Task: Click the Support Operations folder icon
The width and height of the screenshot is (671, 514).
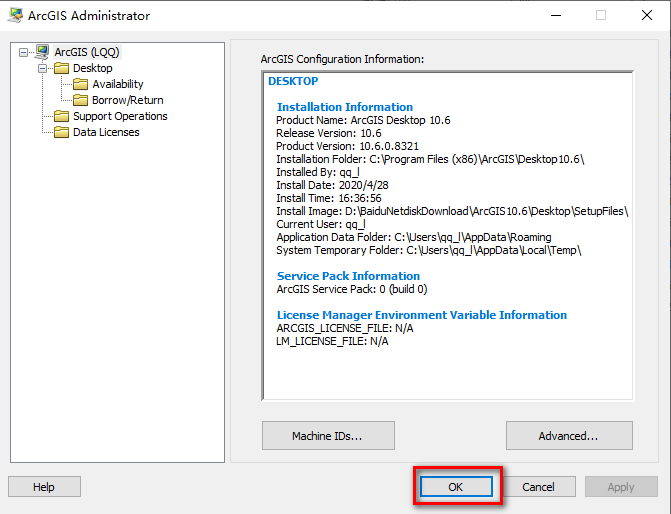Action: point(61,116)
